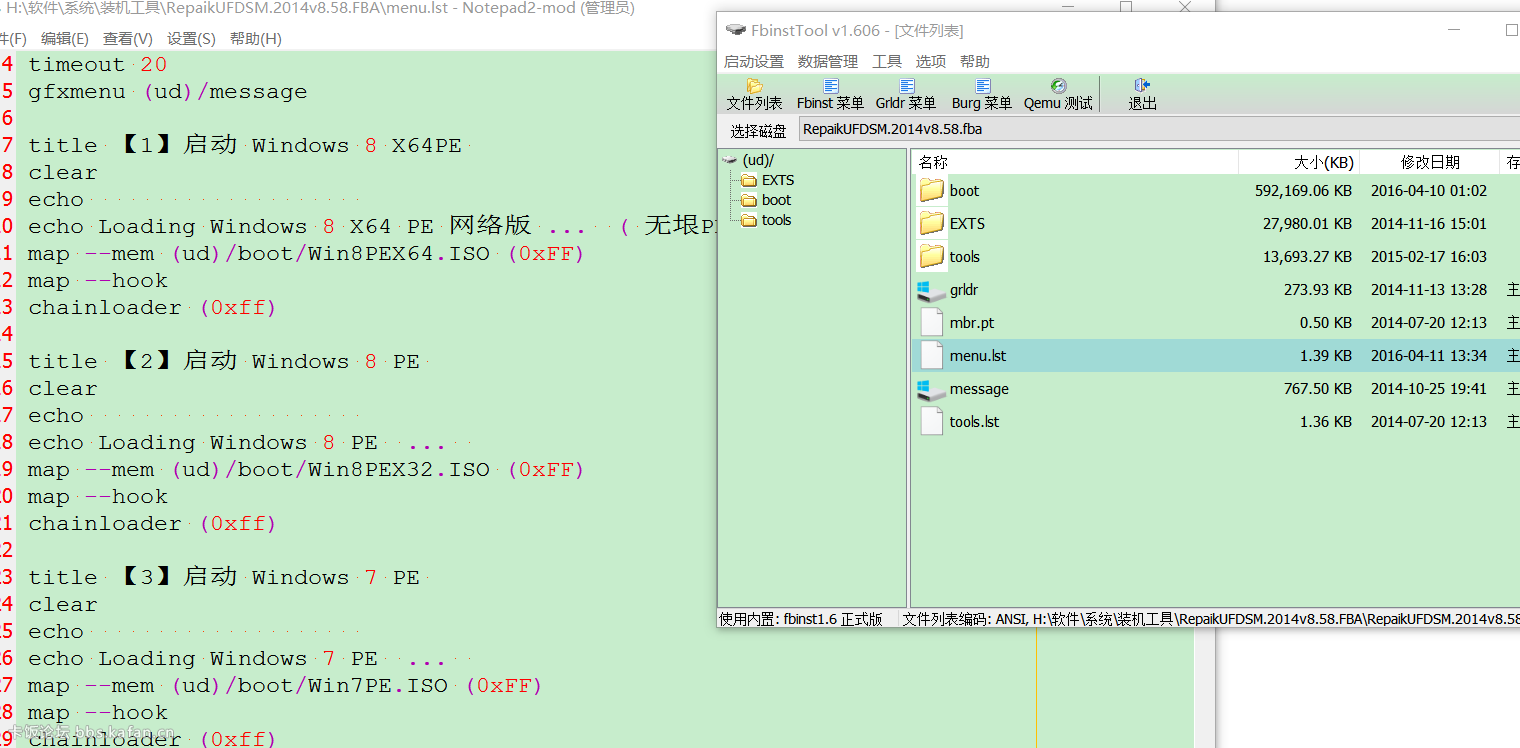Open the 选择磁盘 disk dropdown field
This screenshot has height=748, width=1520.
point(1158,129)
